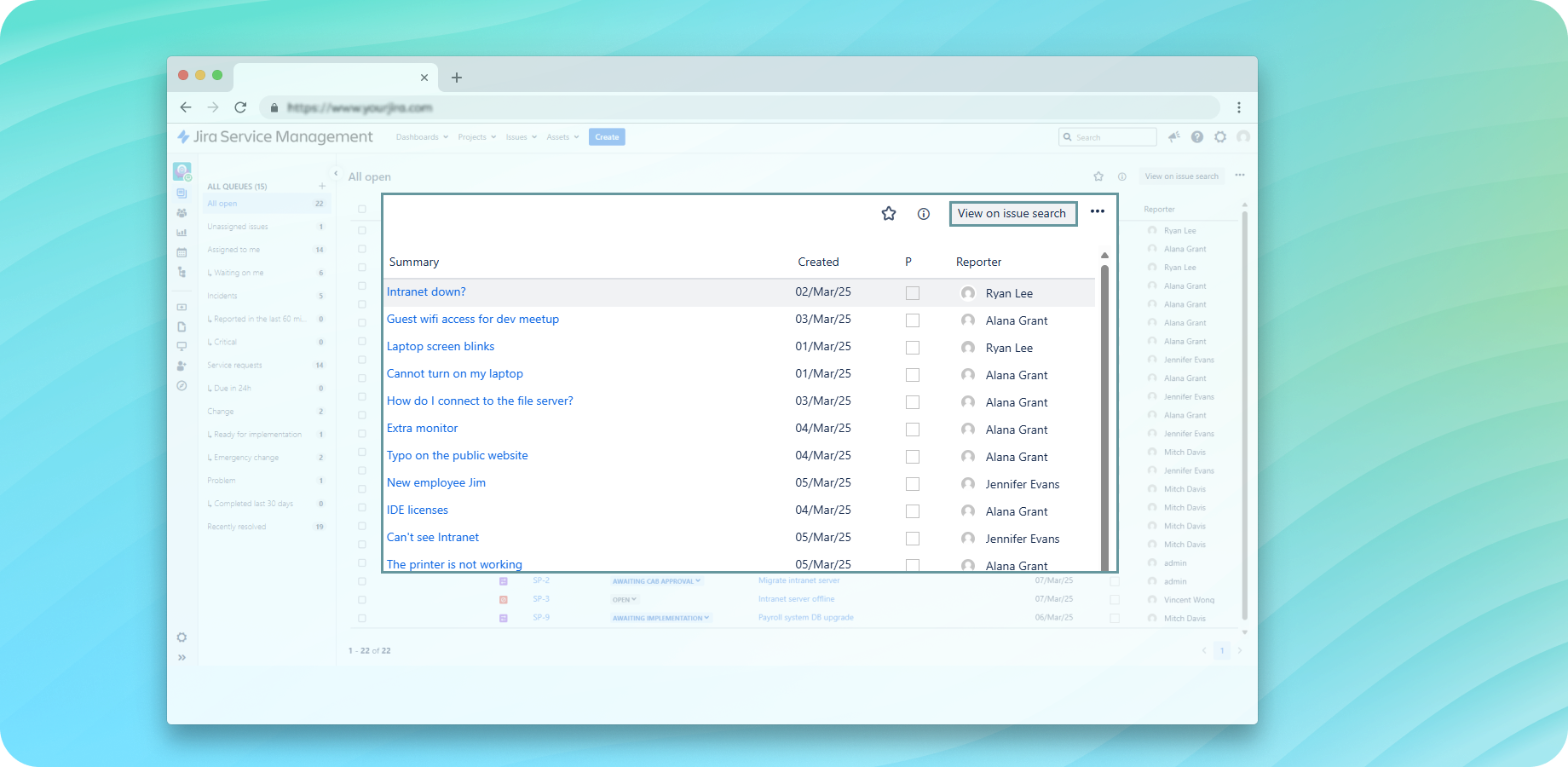Tick the P box for Laptop screen blinks
Viewport: 1568px width, 767px height.
913,348
